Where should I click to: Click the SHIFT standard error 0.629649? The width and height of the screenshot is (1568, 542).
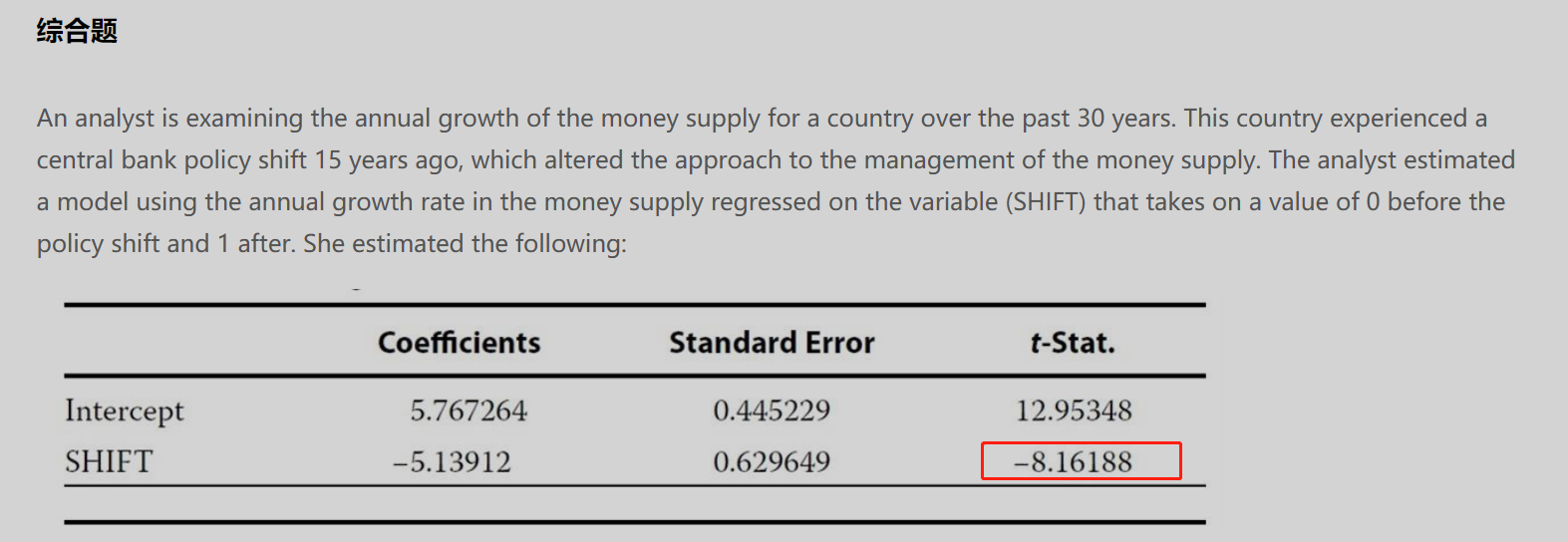pos(772,462)
